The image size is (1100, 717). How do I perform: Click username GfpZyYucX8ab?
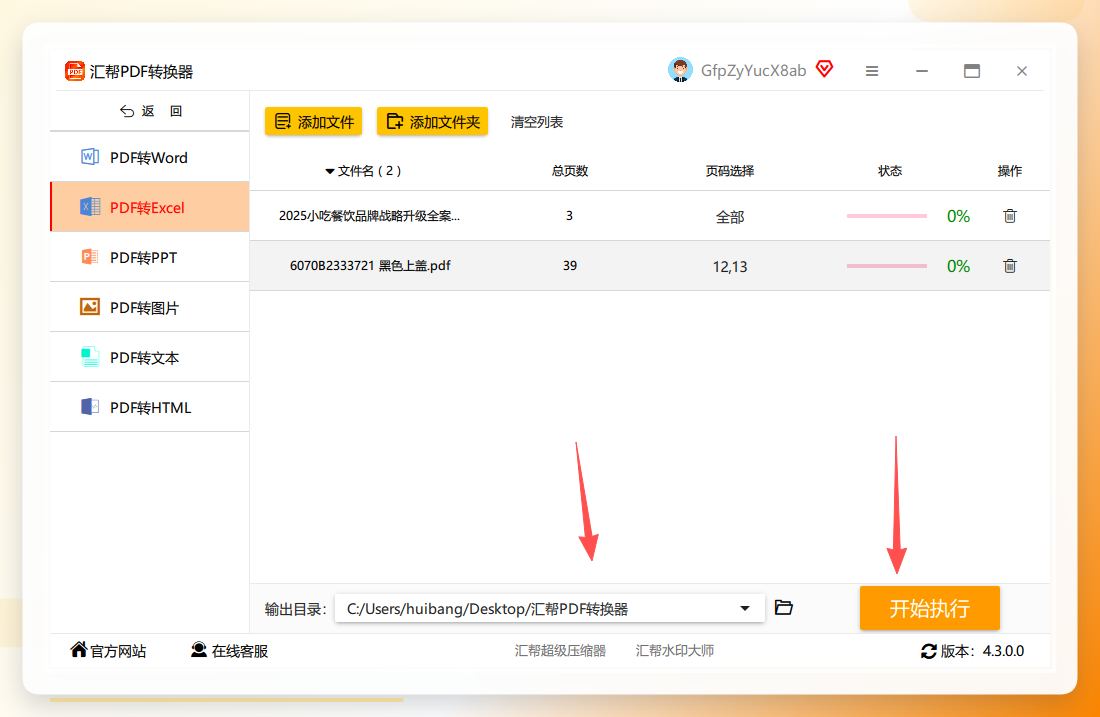[753, 70]
